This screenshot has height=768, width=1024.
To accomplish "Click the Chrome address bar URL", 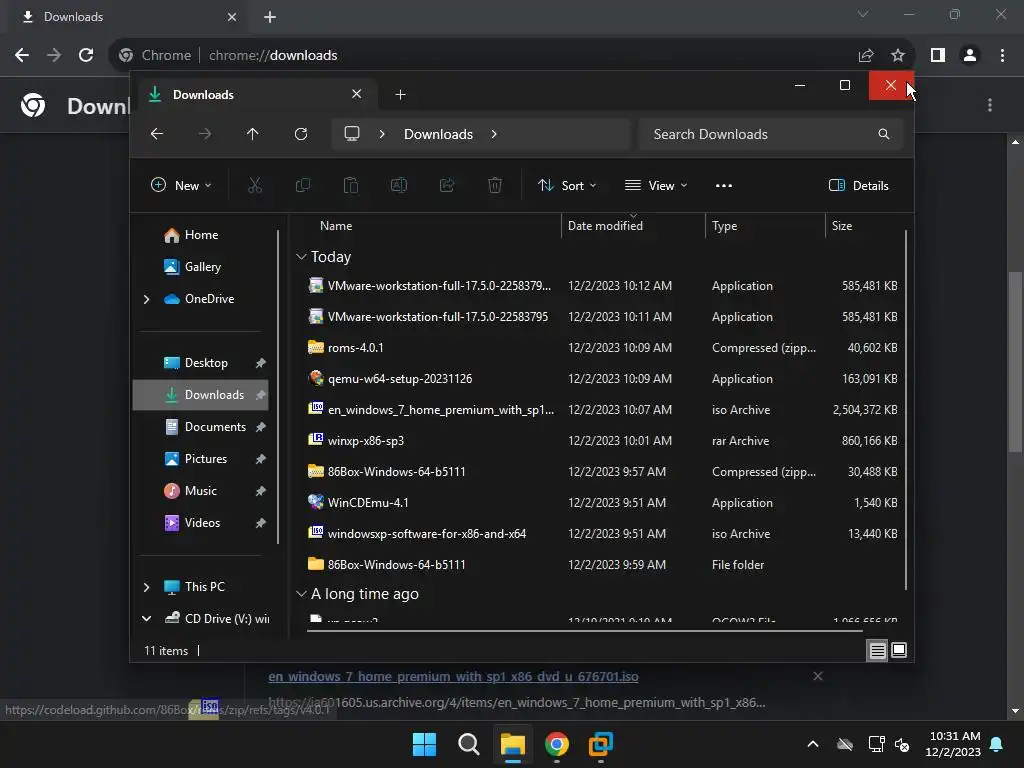I will tap(273, 56).
